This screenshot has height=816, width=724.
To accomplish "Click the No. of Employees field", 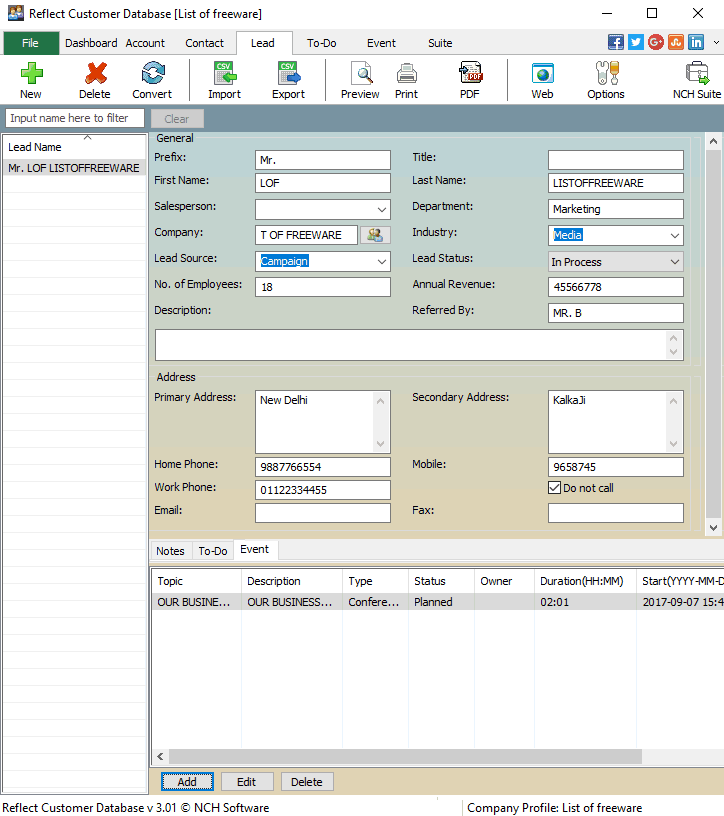I will 323,287.
